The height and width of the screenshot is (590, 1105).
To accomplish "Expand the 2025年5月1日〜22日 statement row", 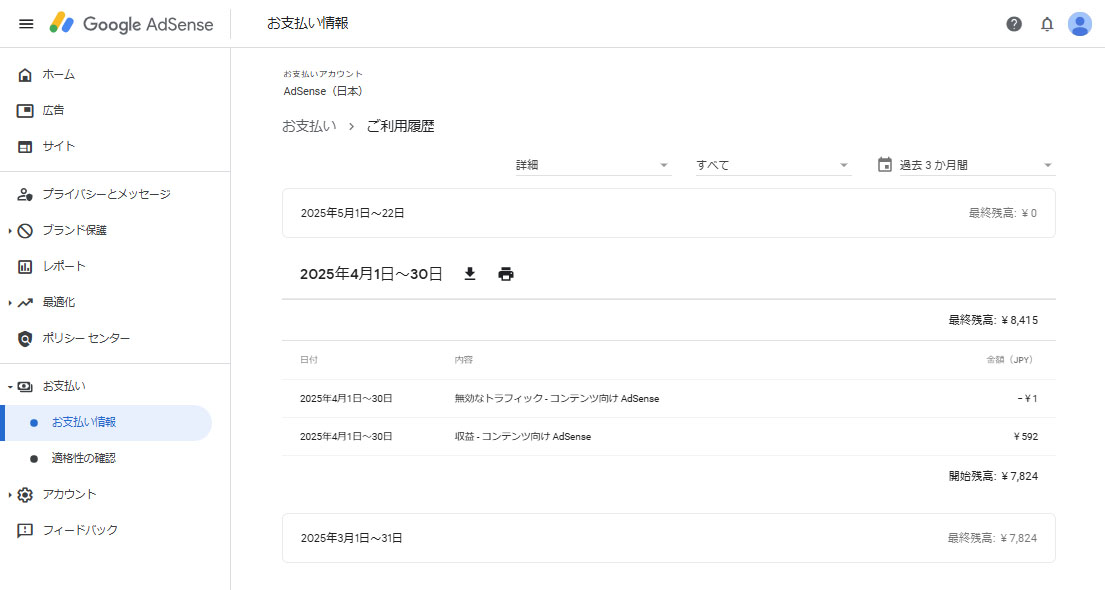I will click(x=668, y=213).
